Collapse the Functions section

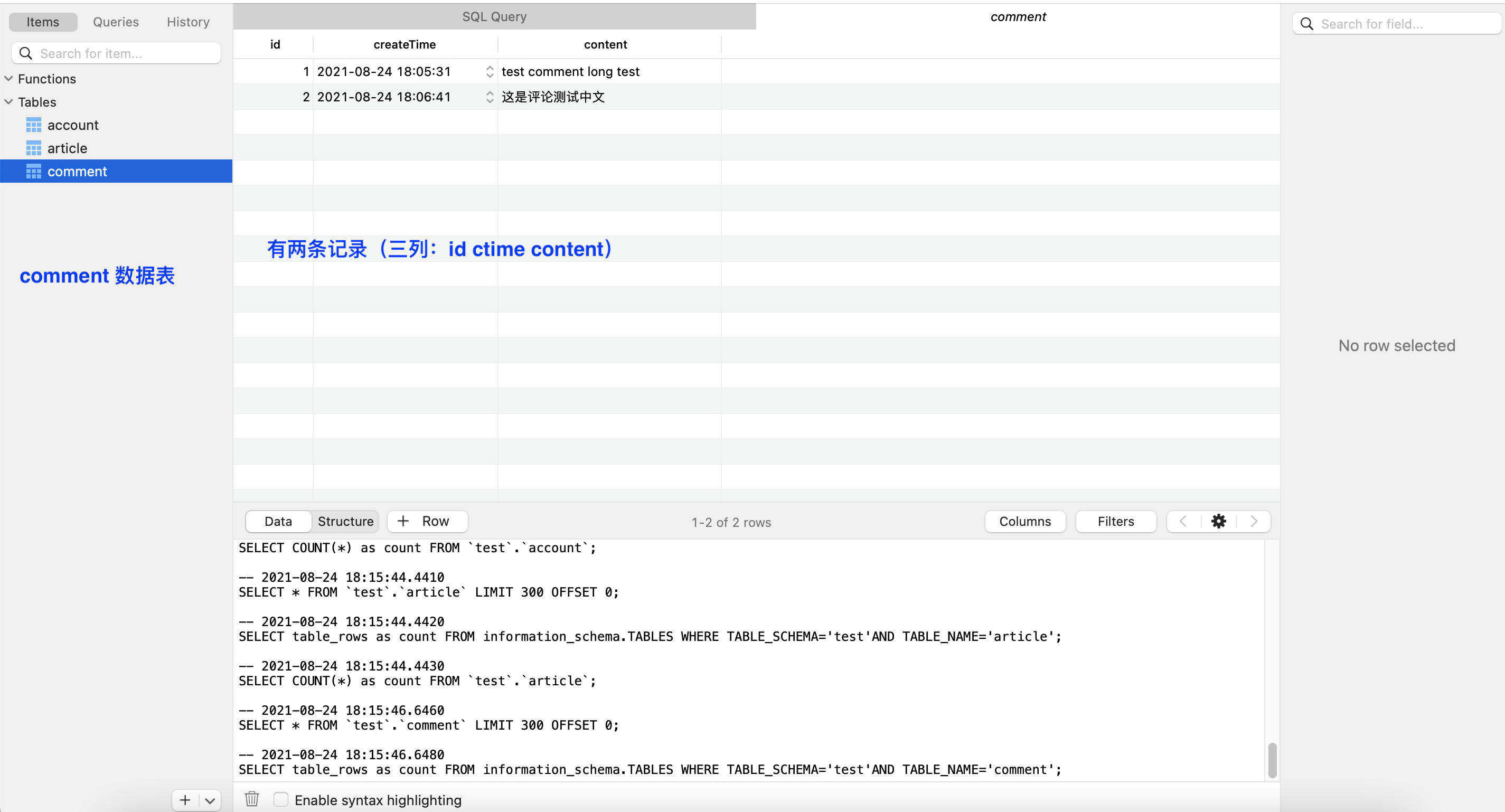tap(9, 78)
